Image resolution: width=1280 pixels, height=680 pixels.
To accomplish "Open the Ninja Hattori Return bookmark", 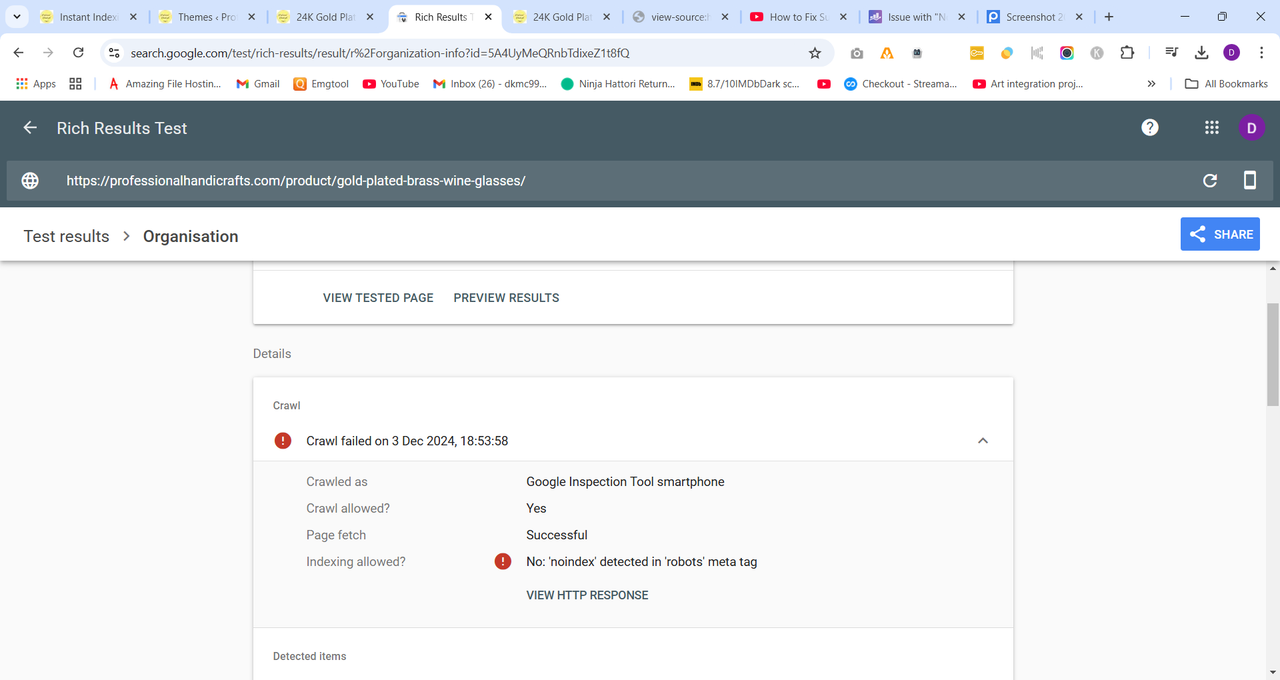I will click(x=618, y=84).
